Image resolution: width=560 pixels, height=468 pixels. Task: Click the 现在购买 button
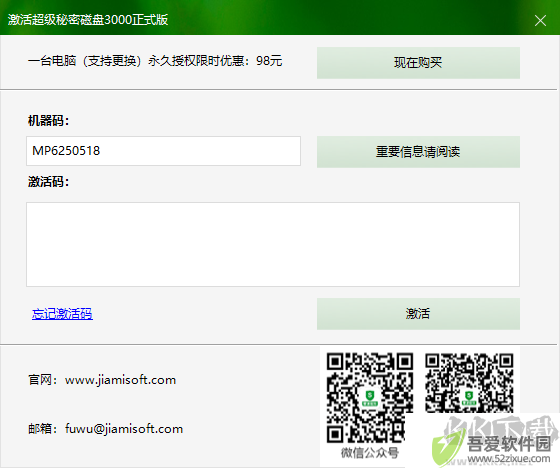(x=418, y=63)
